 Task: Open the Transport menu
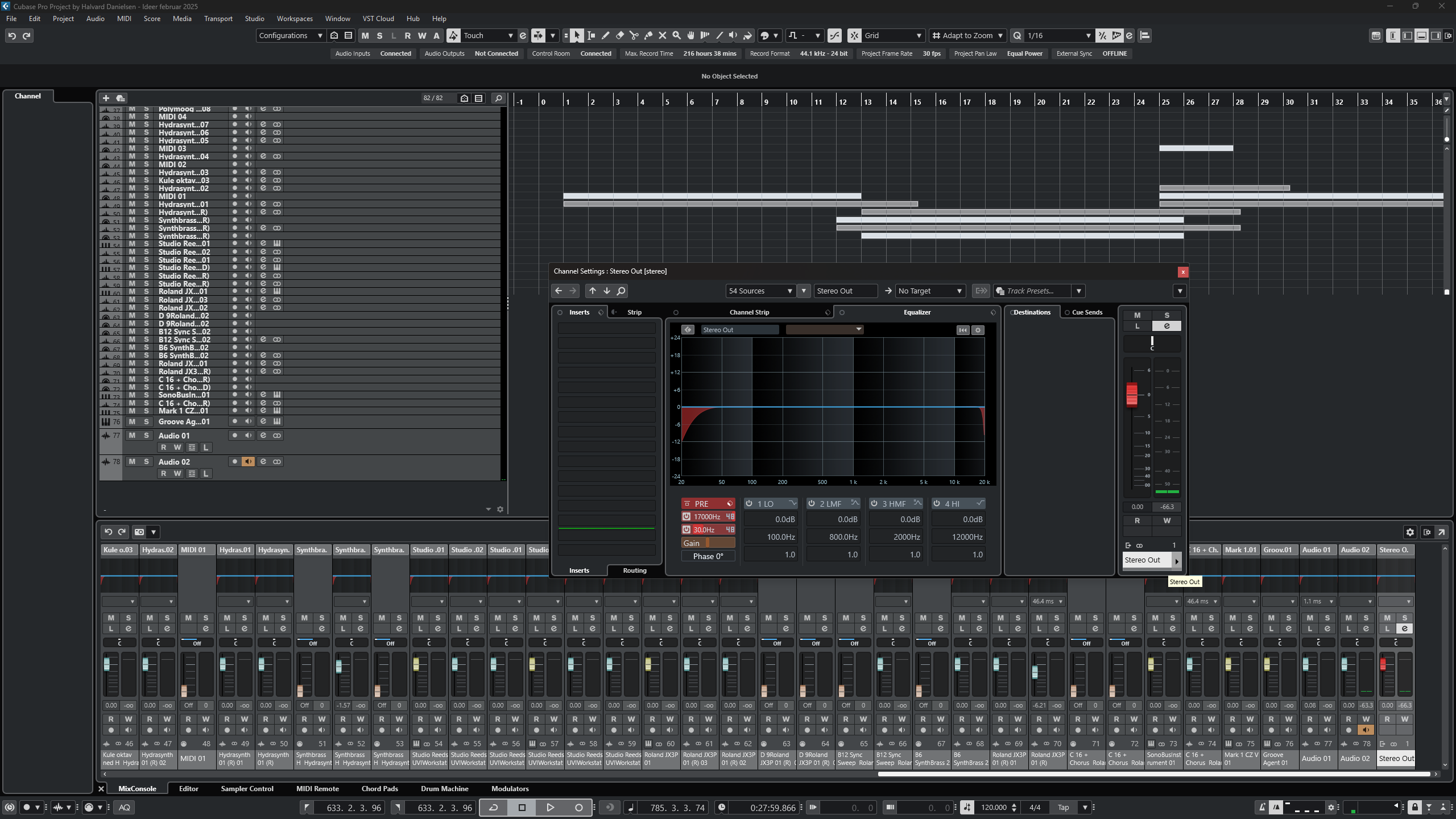coord(218,18)
